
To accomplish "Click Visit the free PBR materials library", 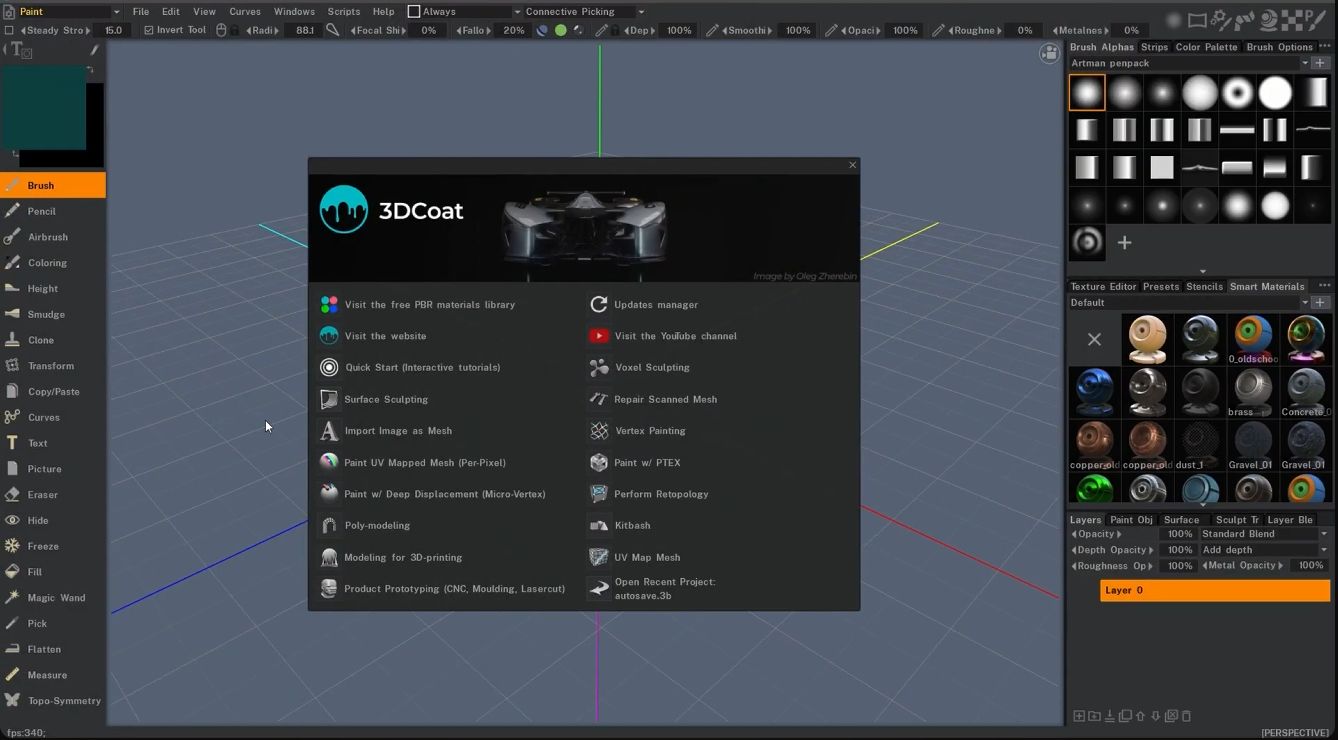I will 429,305.
